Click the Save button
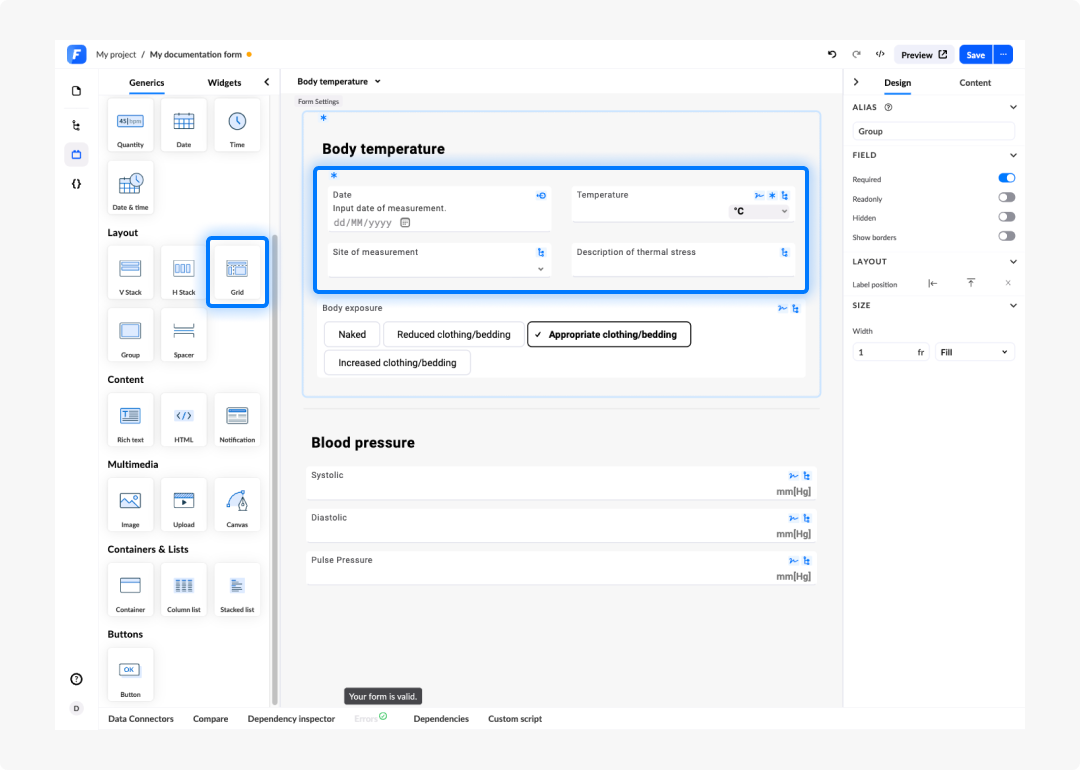The image size is (1080, 770). coord(975,55)
